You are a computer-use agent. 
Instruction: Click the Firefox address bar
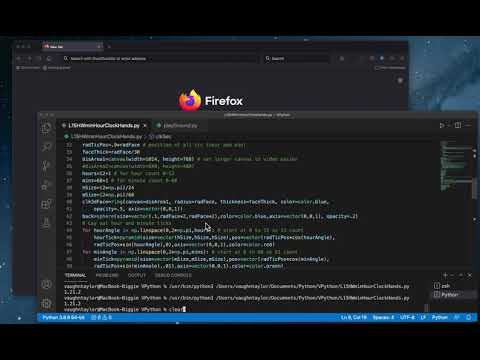click(159, 59)
